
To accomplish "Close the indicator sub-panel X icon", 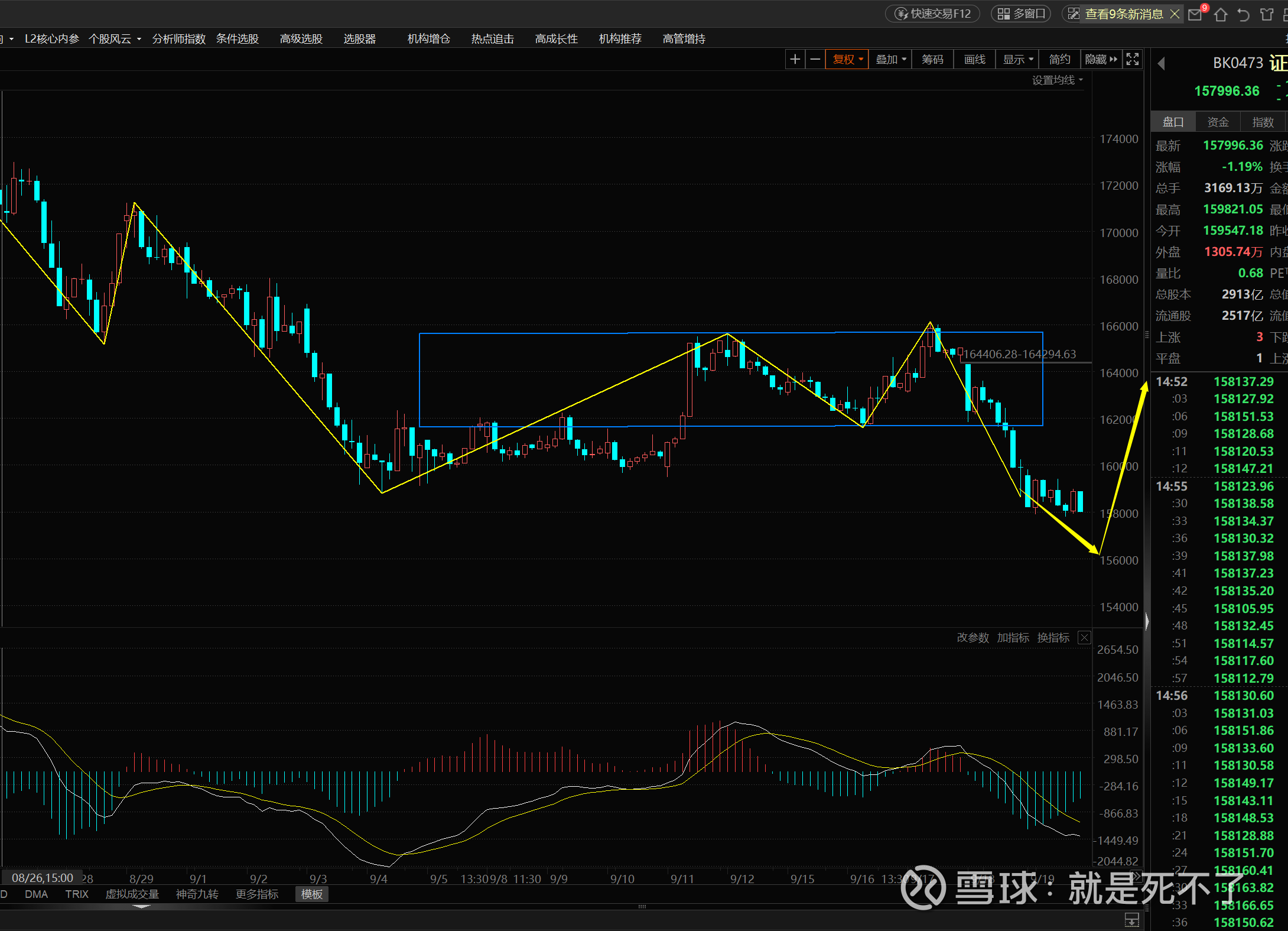I will point(1084,638).
